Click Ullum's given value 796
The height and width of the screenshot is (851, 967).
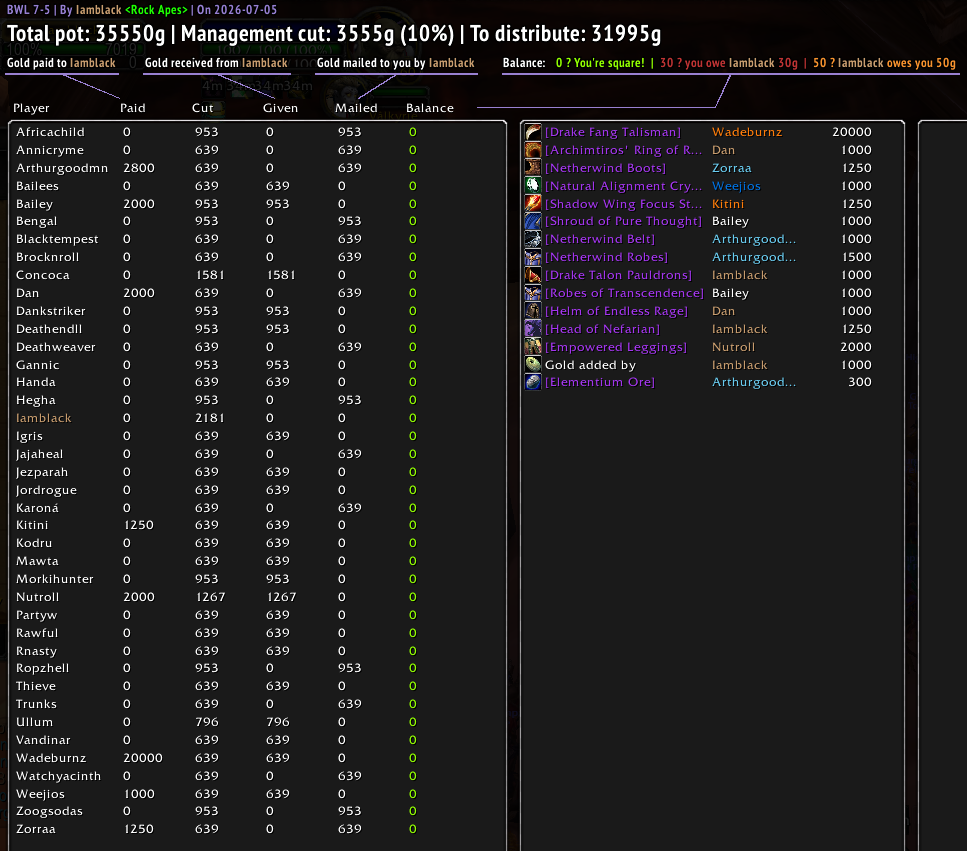(x=278, y=722)
